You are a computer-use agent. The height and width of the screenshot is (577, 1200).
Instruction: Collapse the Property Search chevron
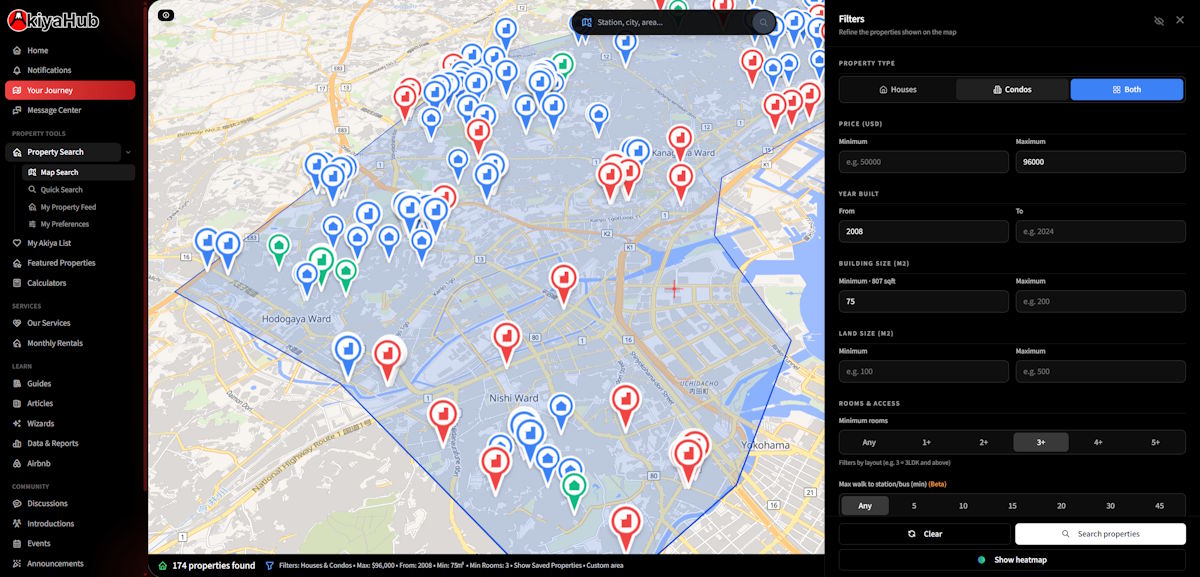click(128, 152)
